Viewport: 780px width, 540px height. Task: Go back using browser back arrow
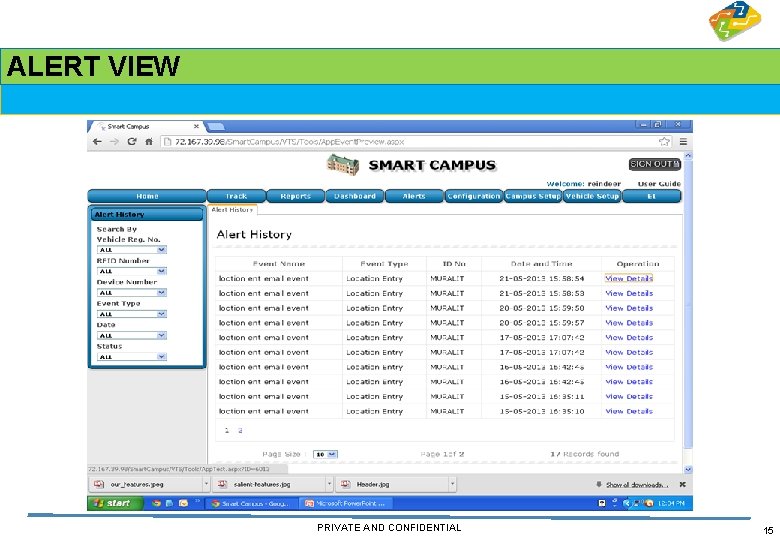tap(97, 142)
